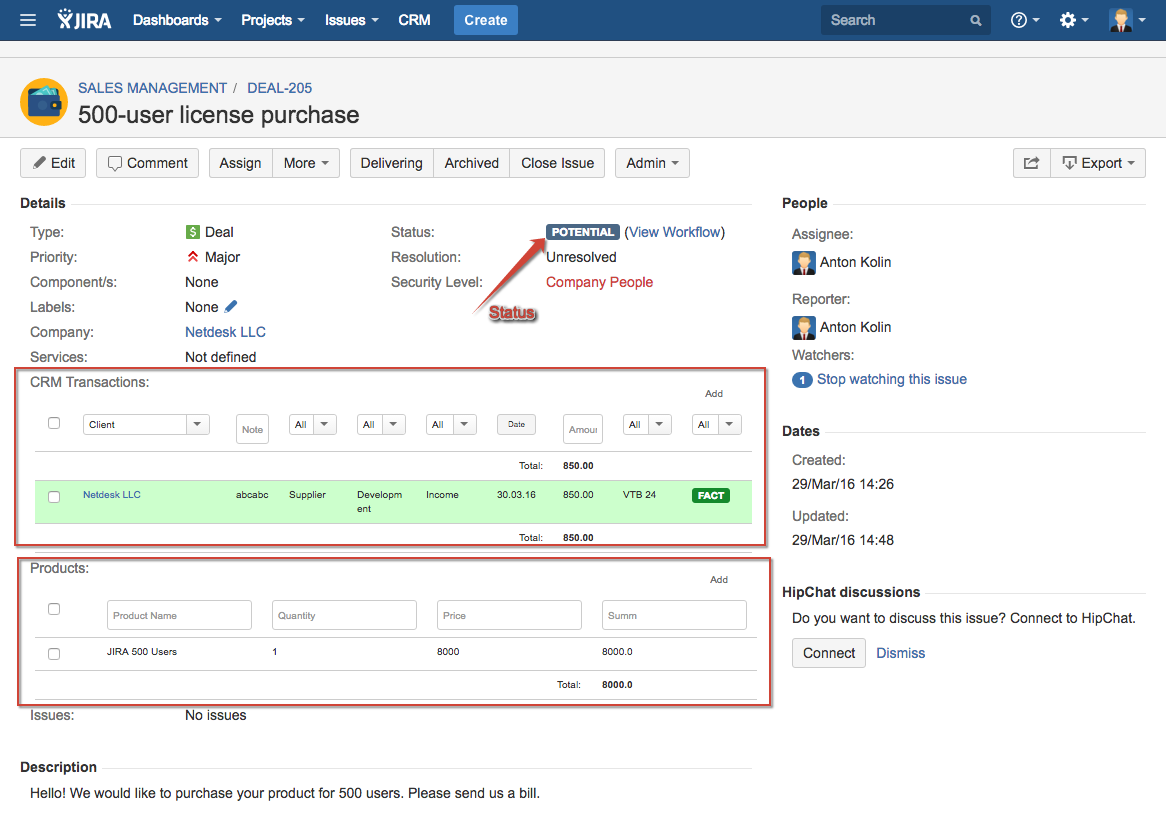Edit labels with the pencil icon
Viewport: 1166px width, 821px height.
(x=231, y=307)
